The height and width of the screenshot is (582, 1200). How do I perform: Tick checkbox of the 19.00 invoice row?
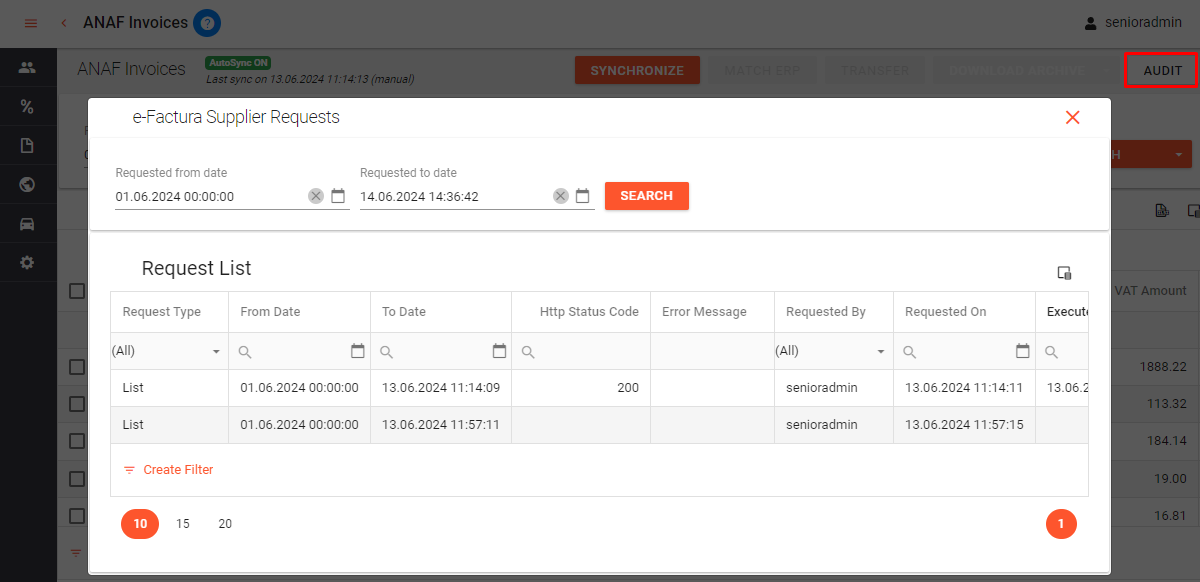coord(77,479)
